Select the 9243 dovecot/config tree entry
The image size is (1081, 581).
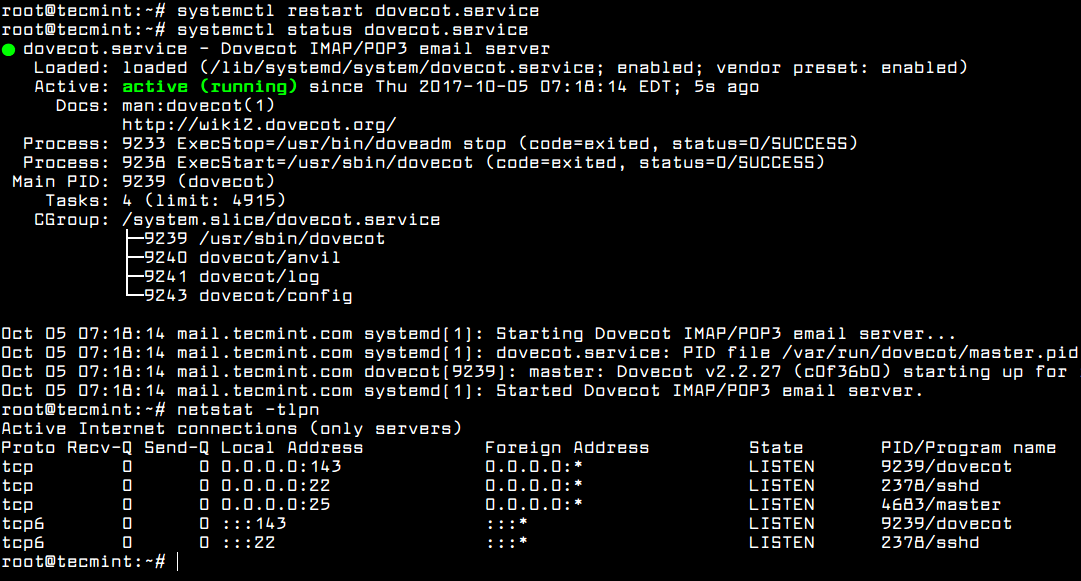[x=248, y=296]
